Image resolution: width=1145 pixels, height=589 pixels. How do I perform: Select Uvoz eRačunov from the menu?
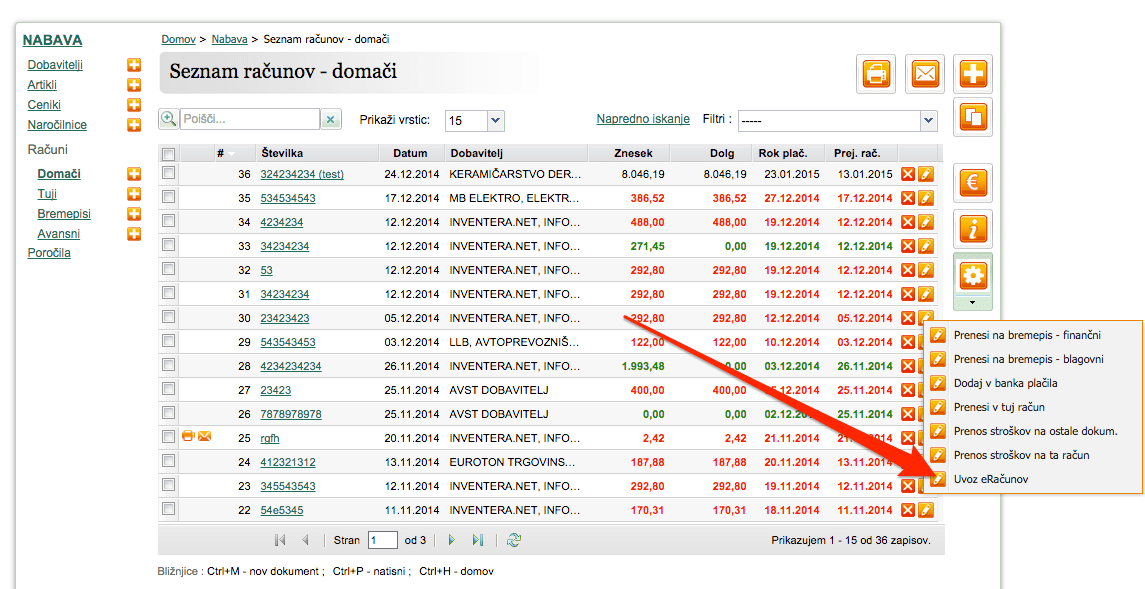click(x=990, y=479)
